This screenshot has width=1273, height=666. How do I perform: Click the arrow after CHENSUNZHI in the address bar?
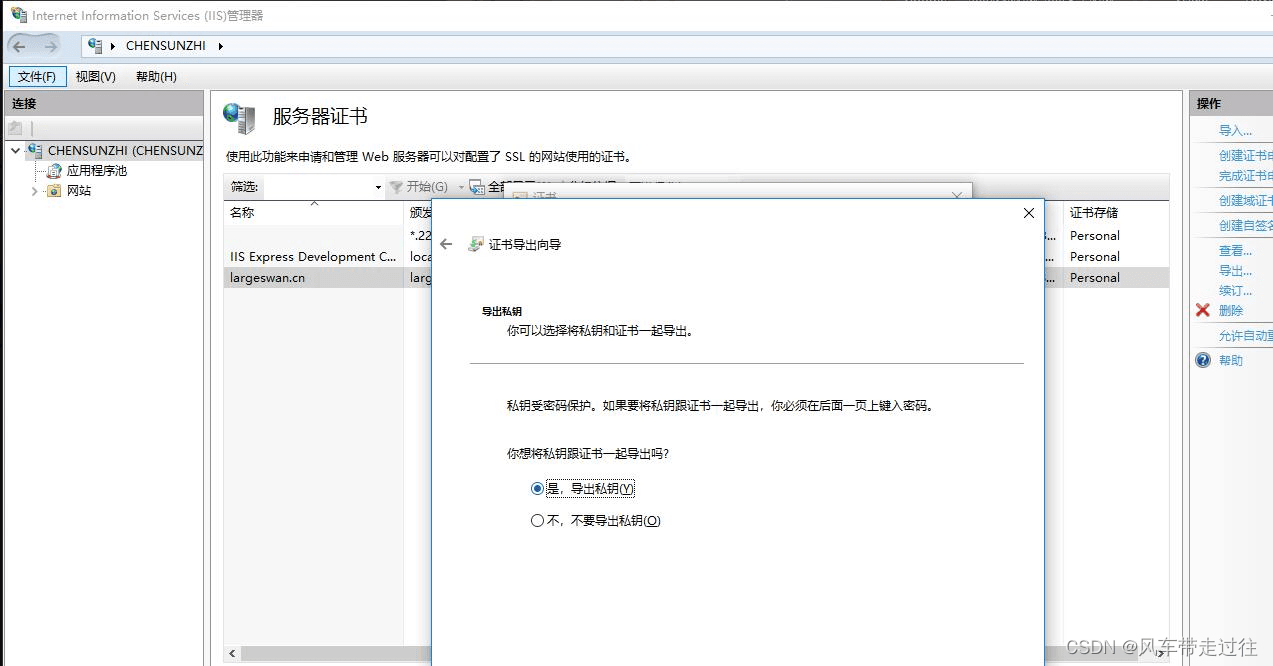pos(220,46)
